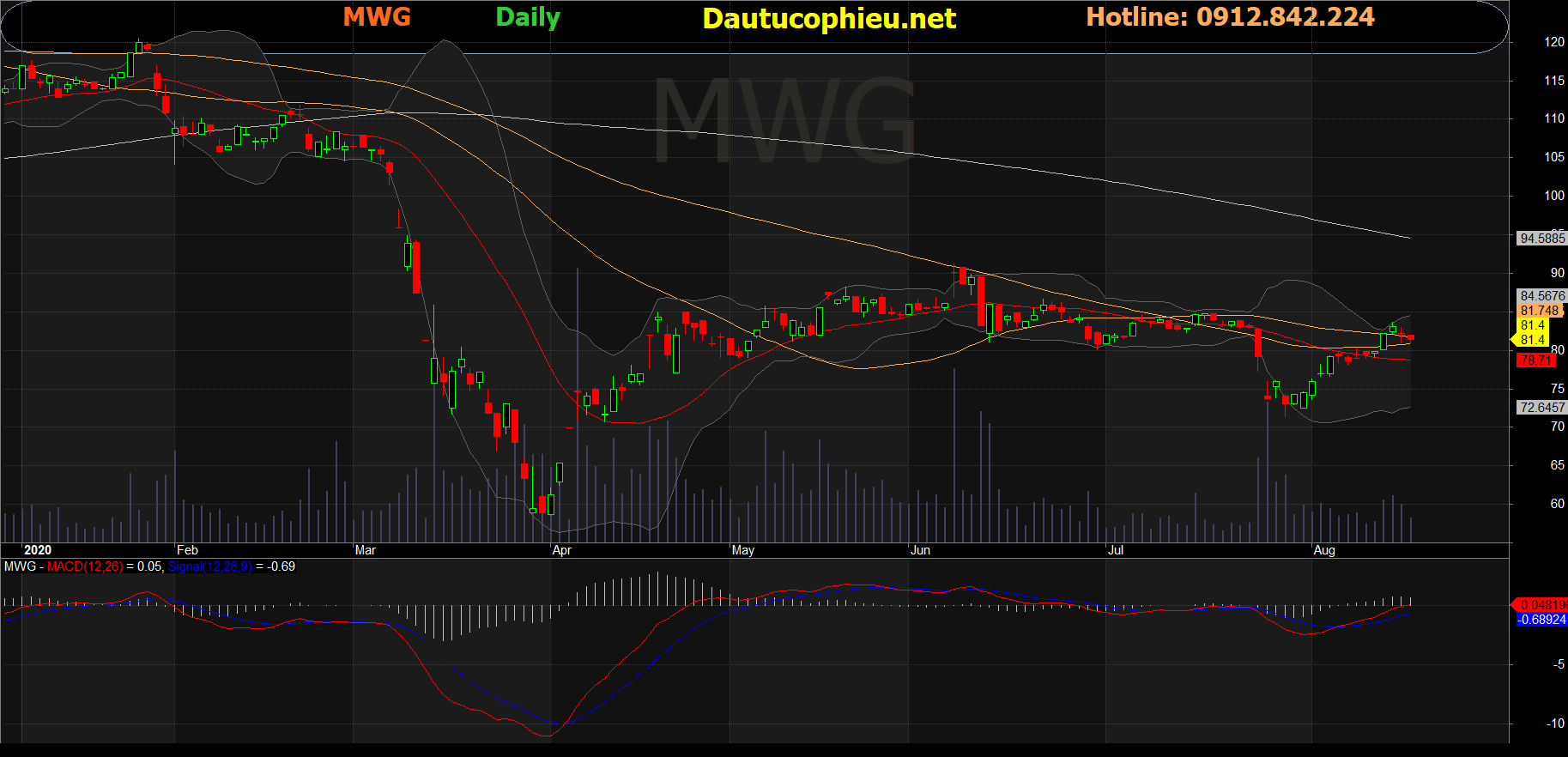1568x757 pixels.
Task: Click the 2020 year label on axis
Action: tap(38, 550)
